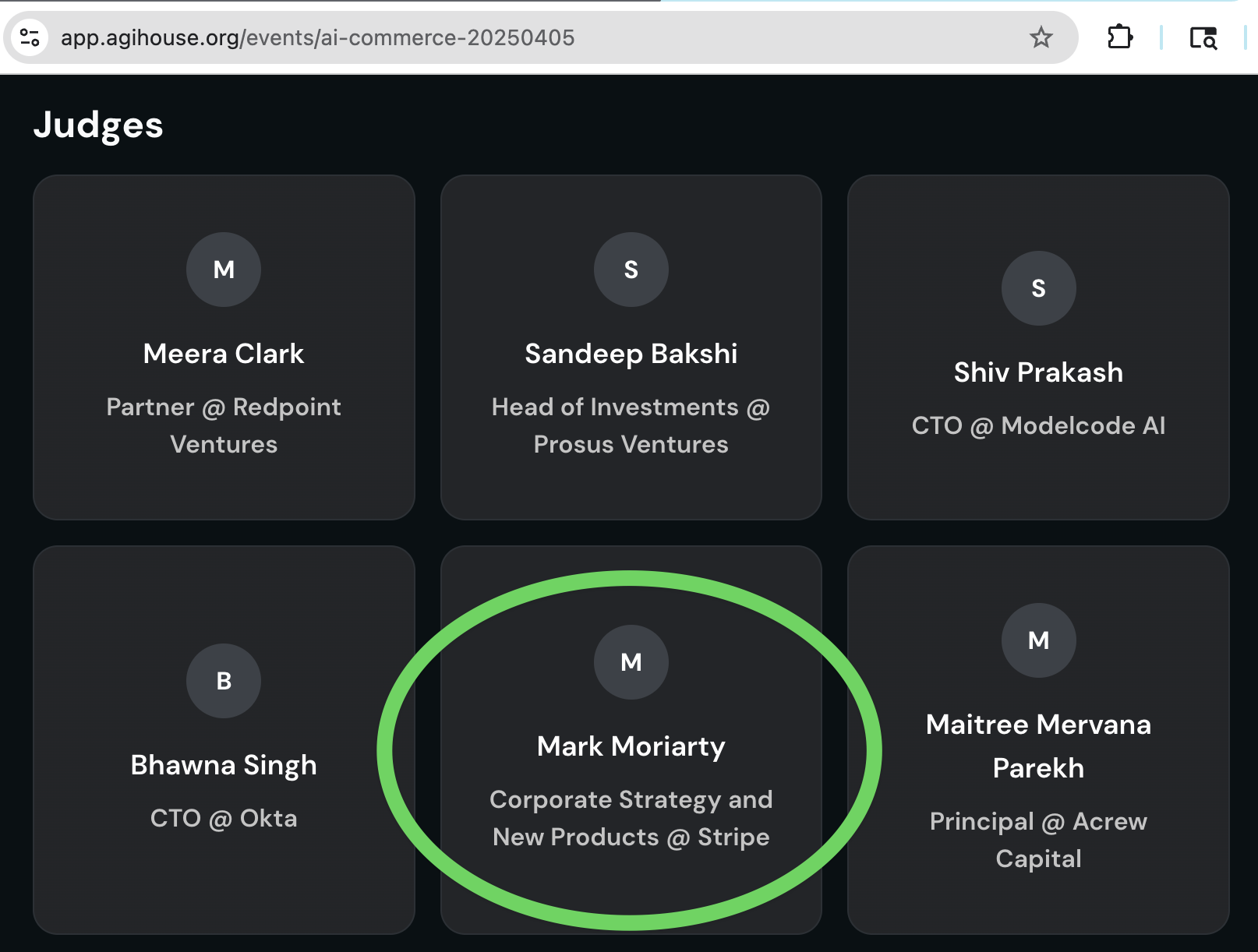Click the Maitree Mervana Parekh name
This screenshot has height=952, width=1258.
coord(1038,746)
